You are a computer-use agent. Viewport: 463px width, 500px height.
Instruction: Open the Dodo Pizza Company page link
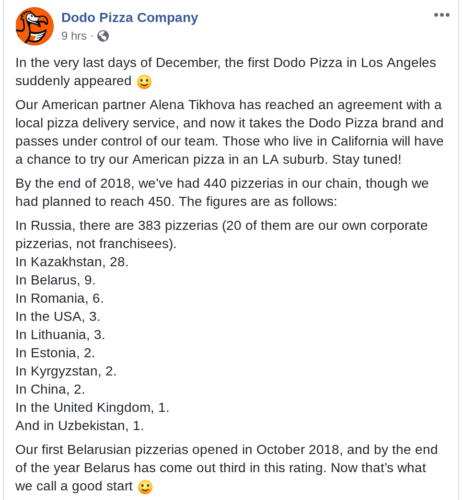[130, 18]
